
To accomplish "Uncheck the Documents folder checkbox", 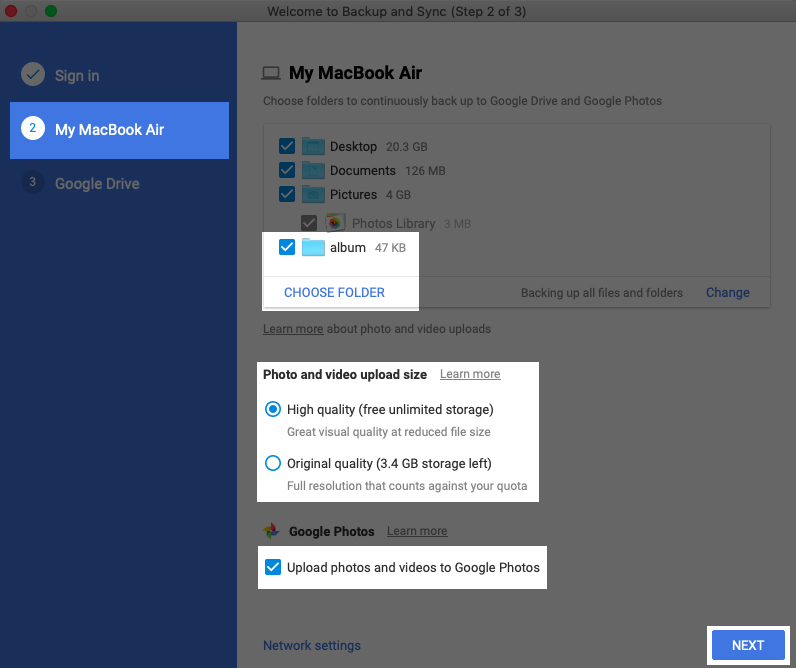I will [x=287, y=170].
